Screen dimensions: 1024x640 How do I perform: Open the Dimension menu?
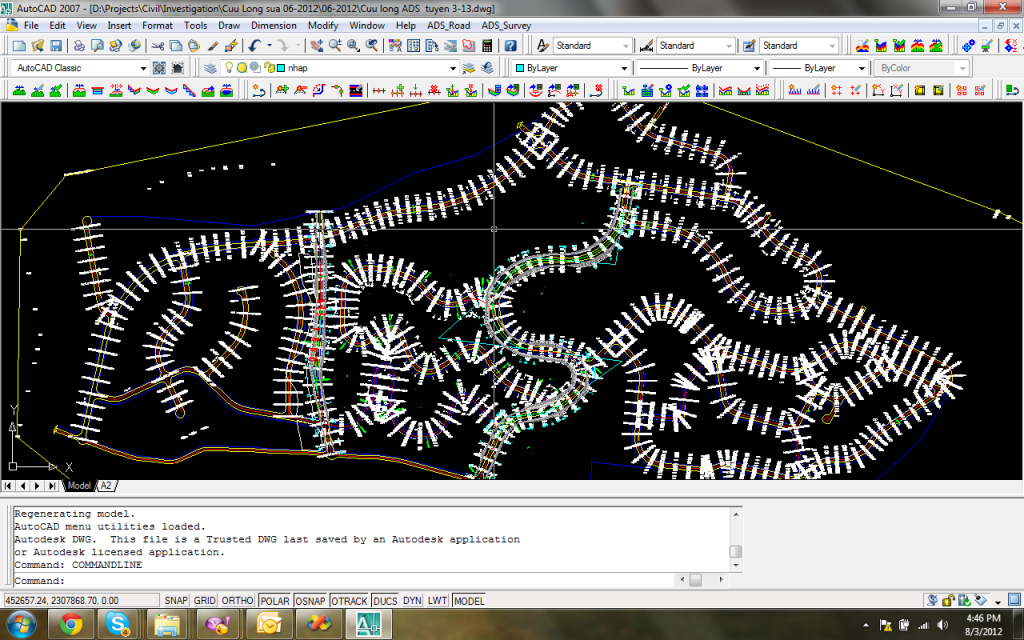274,25
